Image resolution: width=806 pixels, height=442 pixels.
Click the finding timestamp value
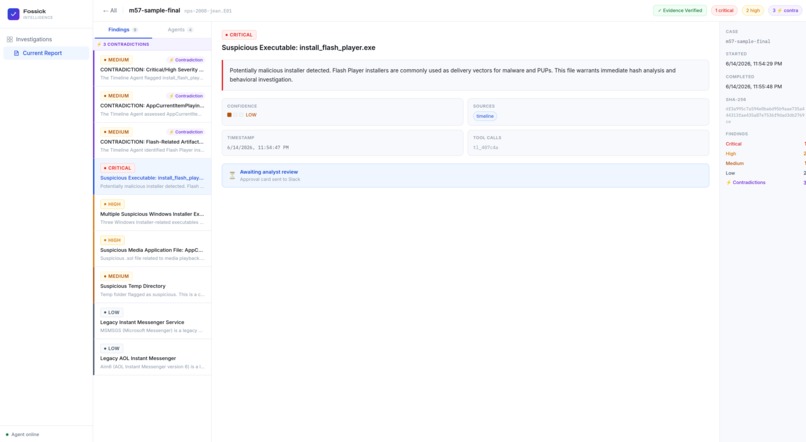pos(258,148)
